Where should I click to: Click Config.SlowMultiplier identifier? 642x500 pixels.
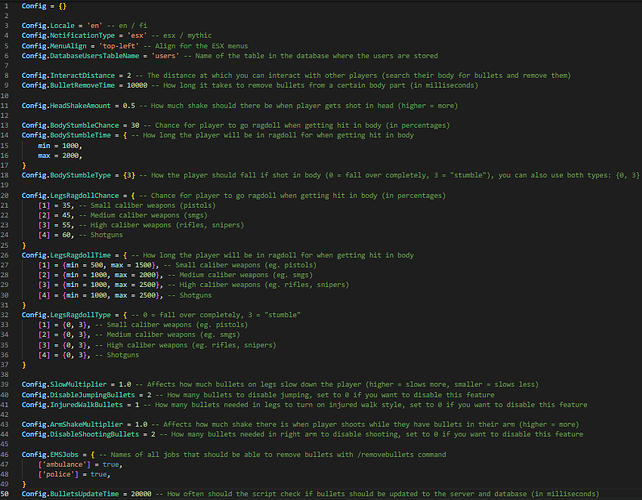coord(64,385)
